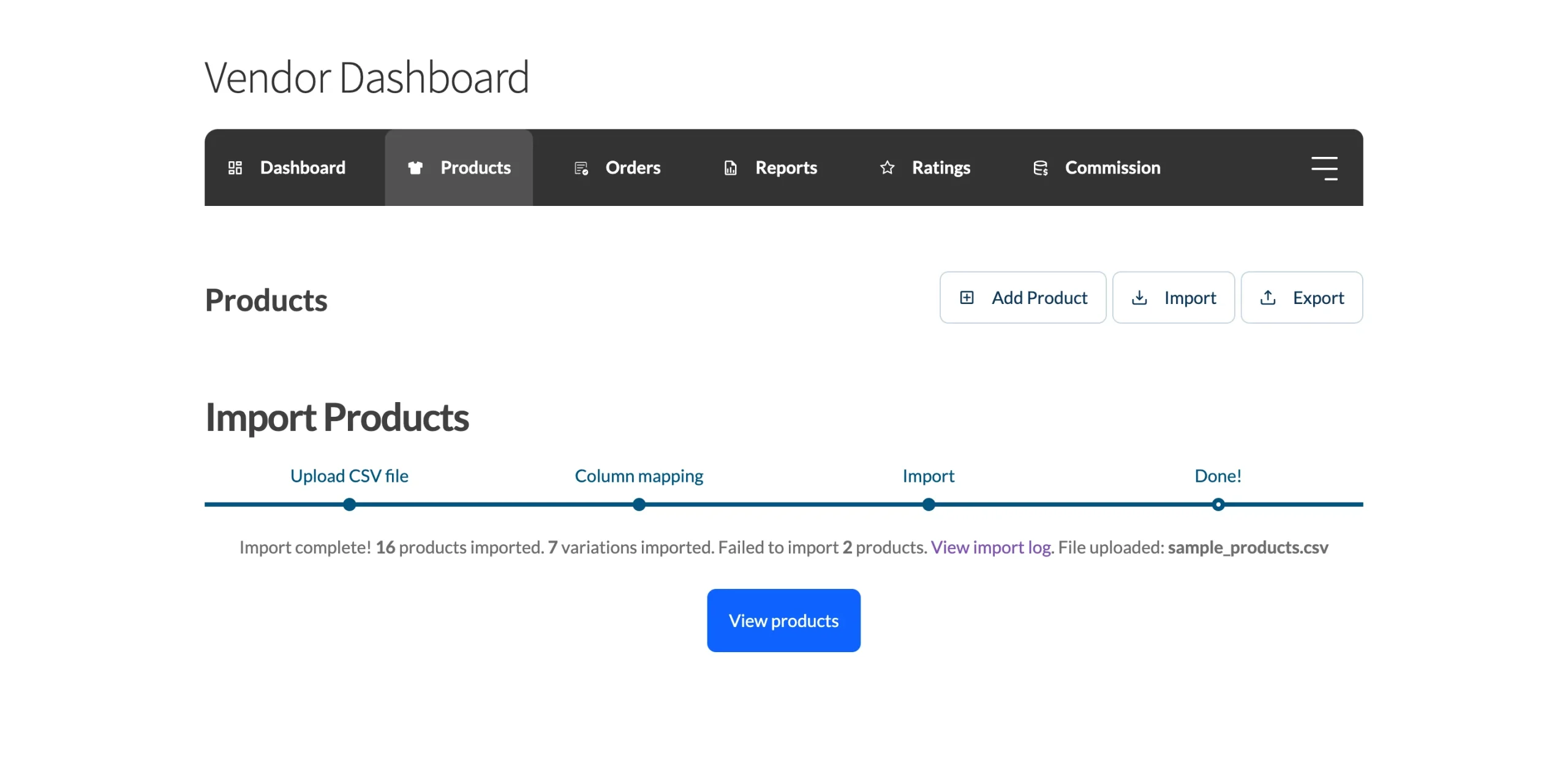Viewport: 1568px width, 760px height.
Task: Go to the Orders tab
Action: point(617,168)
